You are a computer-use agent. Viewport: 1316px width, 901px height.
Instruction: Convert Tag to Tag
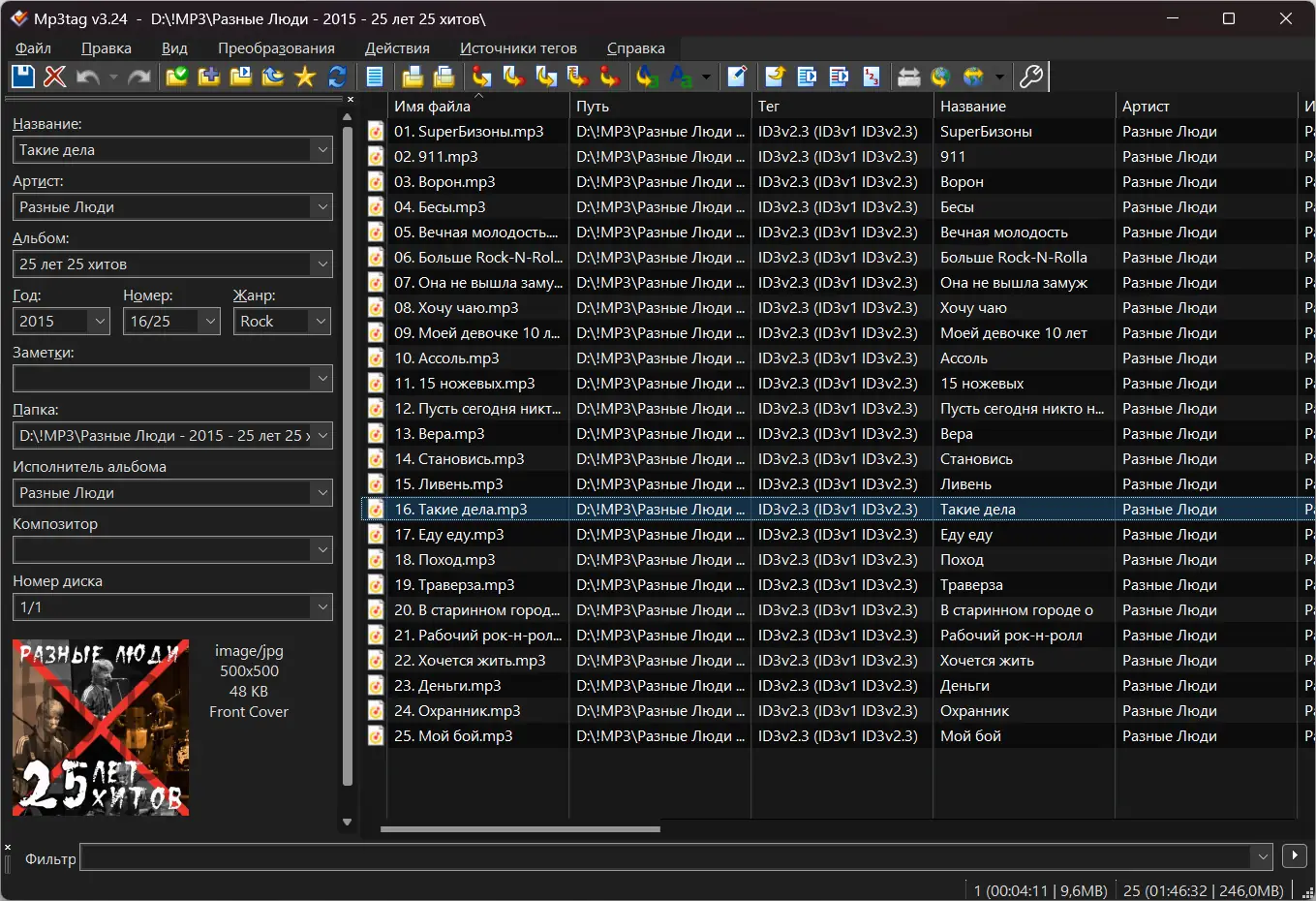pos(610,77)
